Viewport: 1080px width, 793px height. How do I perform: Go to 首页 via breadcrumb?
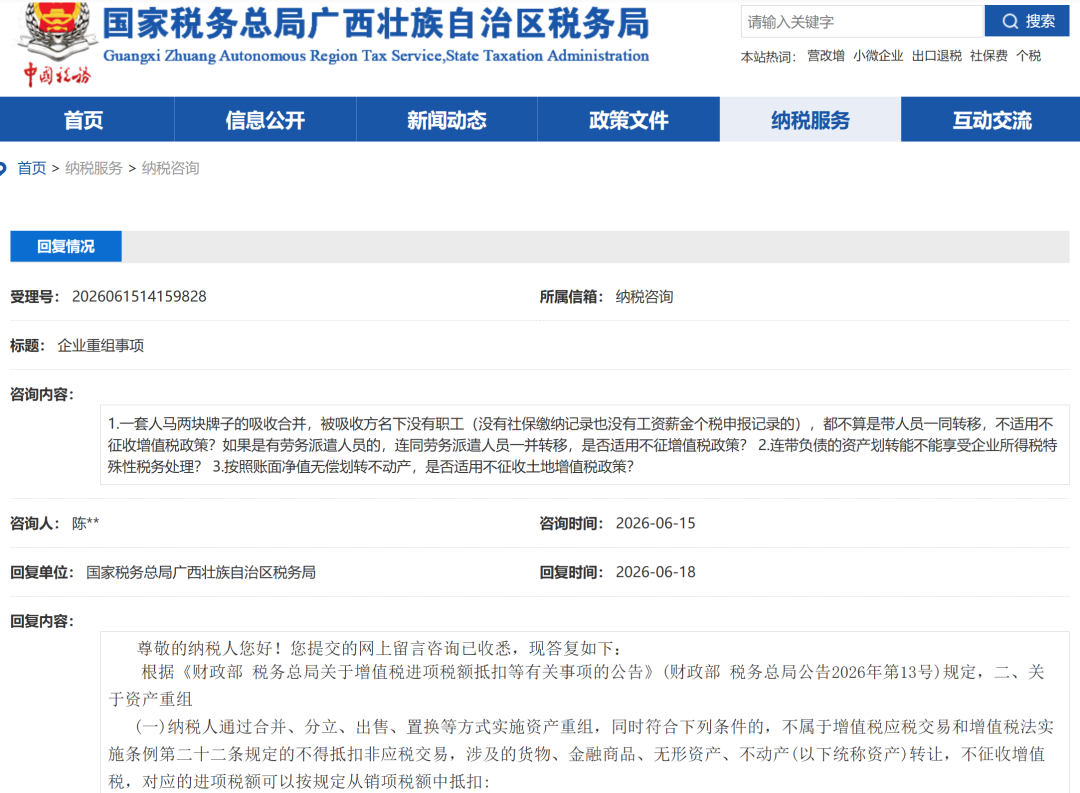pos(32,168)
